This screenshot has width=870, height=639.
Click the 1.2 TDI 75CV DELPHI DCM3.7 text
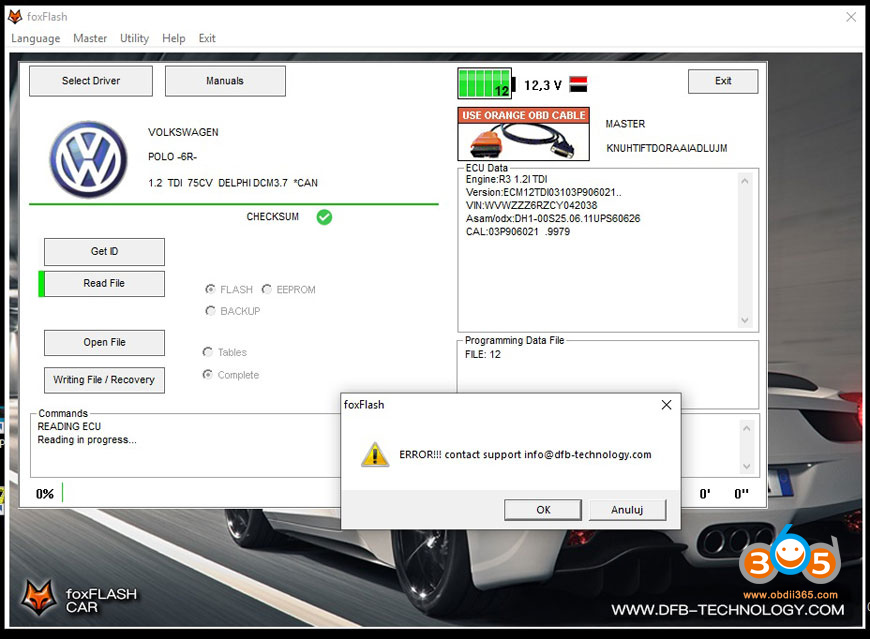(x=233, y=183)
